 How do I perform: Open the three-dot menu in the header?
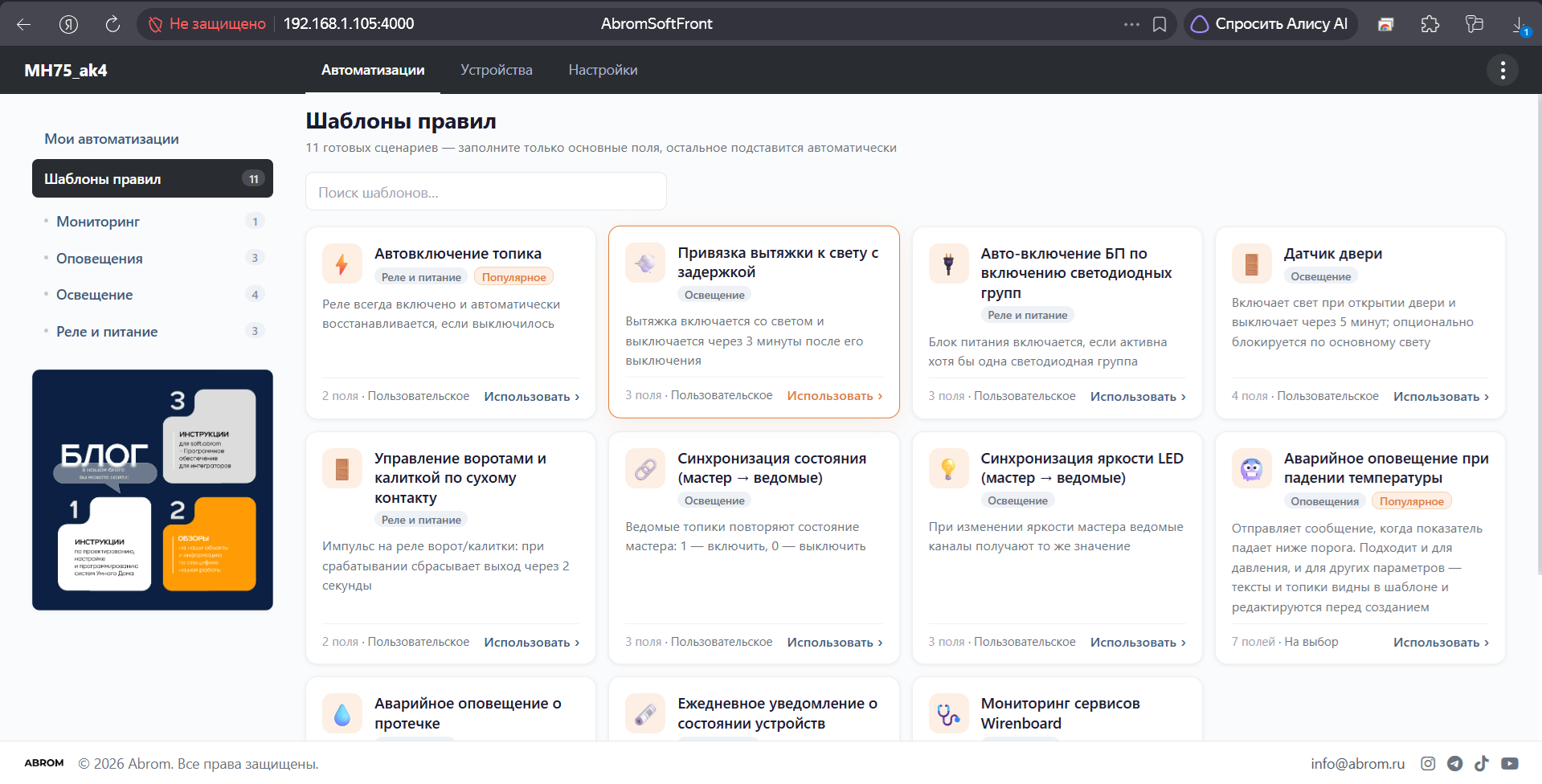[1503, 70]
